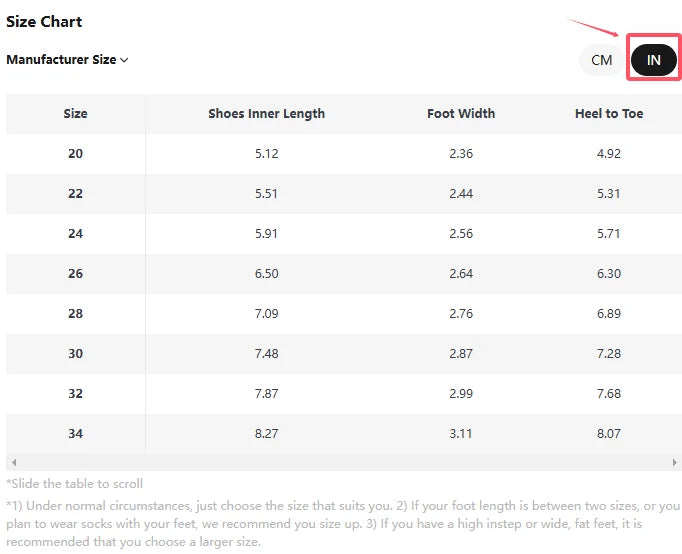This screenshot has width=682, height=554.
Task: Choose the size 24 row label
Action: [75, 234]
